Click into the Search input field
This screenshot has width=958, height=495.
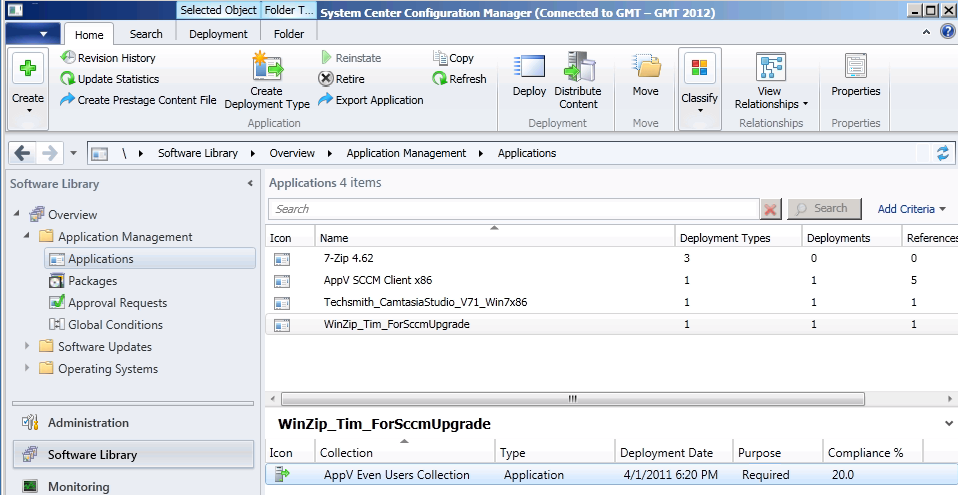pyautogui.click(x=514, y=209)
